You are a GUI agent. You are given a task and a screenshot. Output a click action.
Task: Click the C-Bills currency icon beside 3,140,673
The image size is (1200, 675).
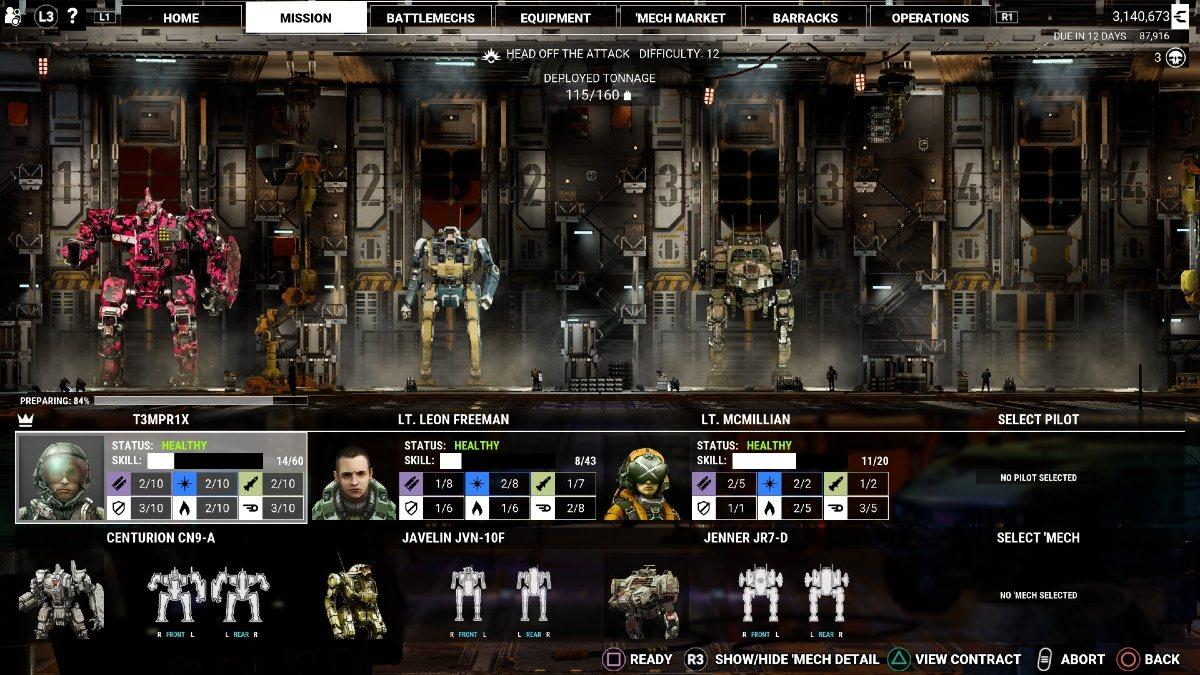1182,16
